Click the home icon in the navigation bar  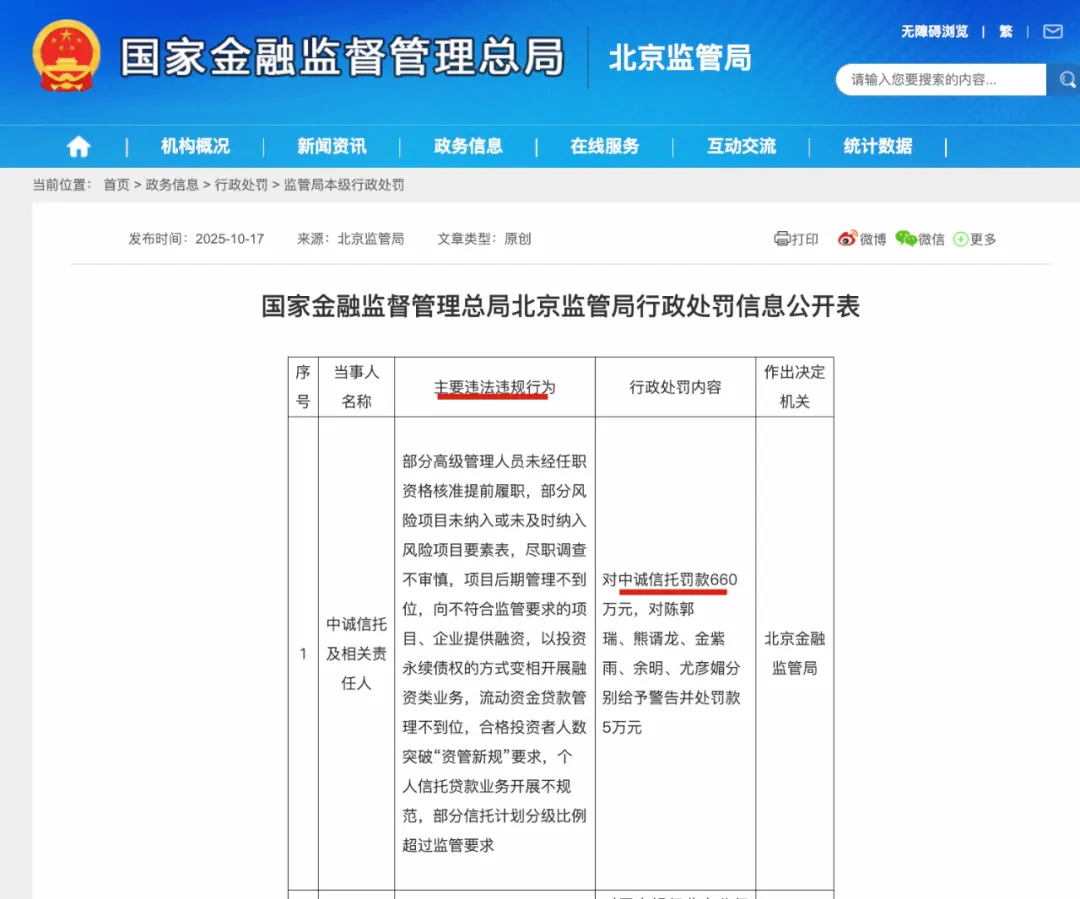point(78,146)
